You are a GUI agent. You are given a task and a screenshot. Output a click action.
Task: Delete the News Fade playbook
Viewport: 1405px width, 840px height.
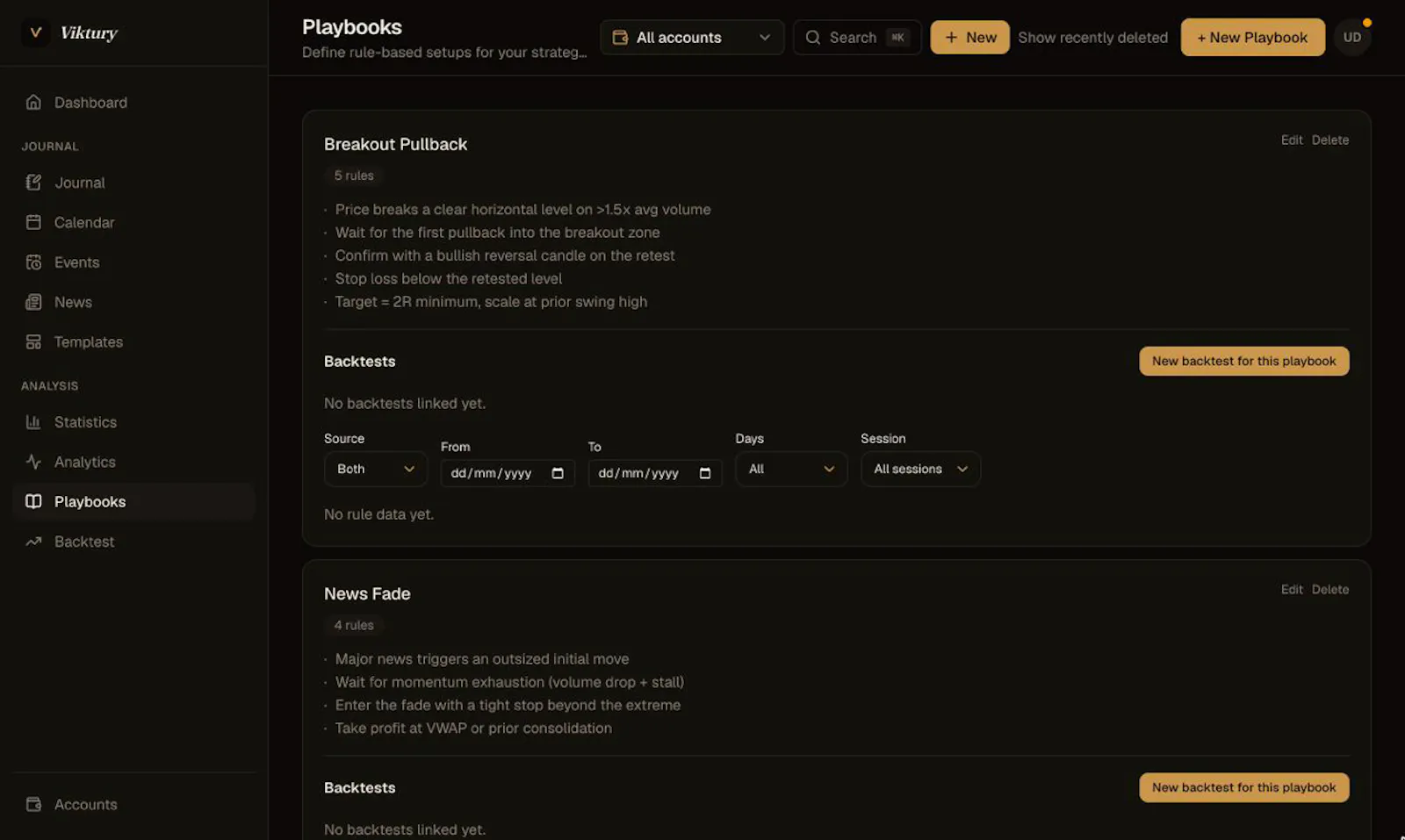(1329, 590)
